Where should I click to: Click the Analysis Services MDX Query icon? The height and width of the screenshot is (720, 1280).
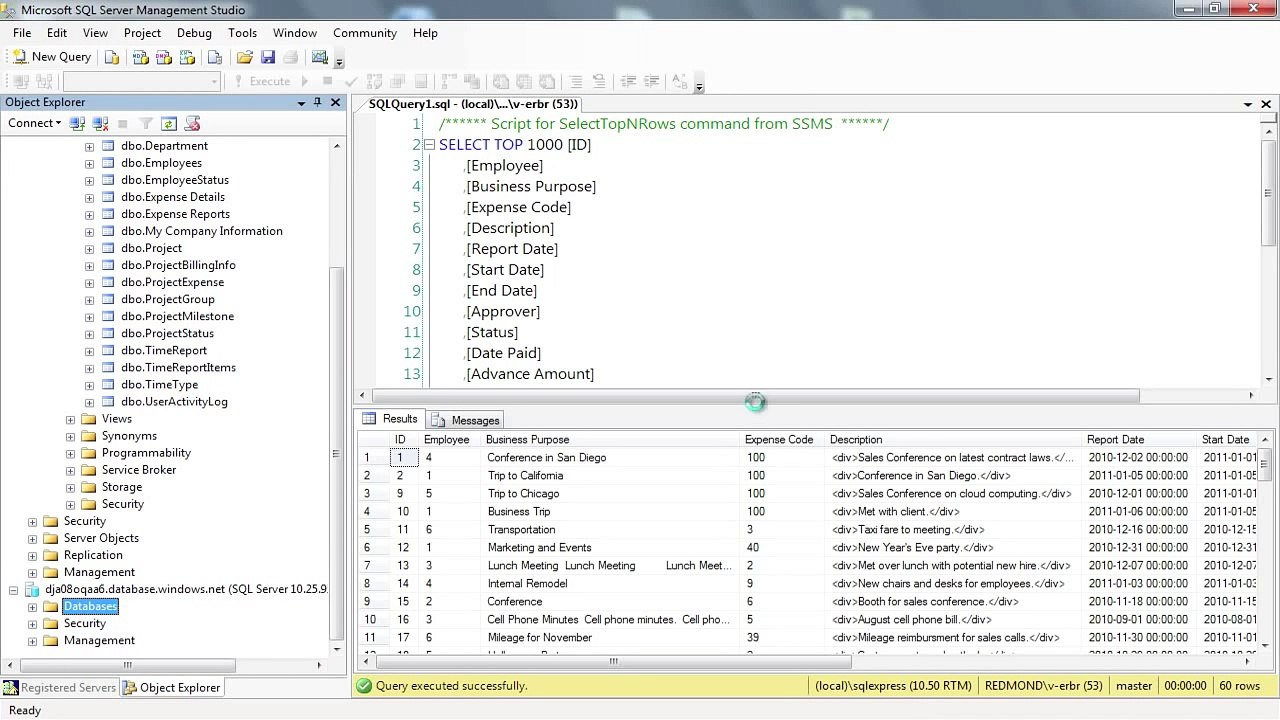[x=141, y=57]
